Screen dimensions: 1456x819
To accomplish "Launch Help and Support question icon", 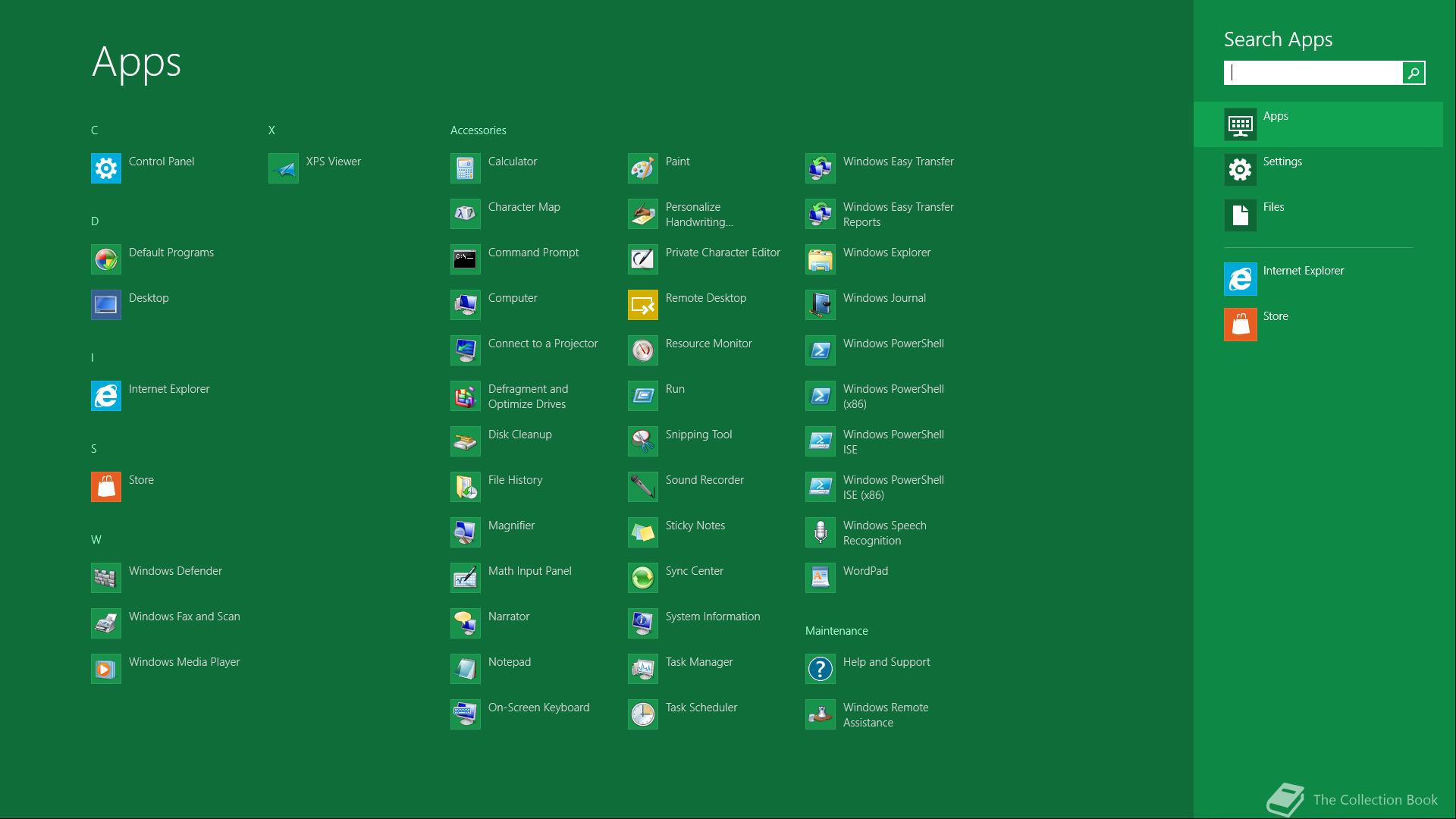I will click(x=821, y=669).
